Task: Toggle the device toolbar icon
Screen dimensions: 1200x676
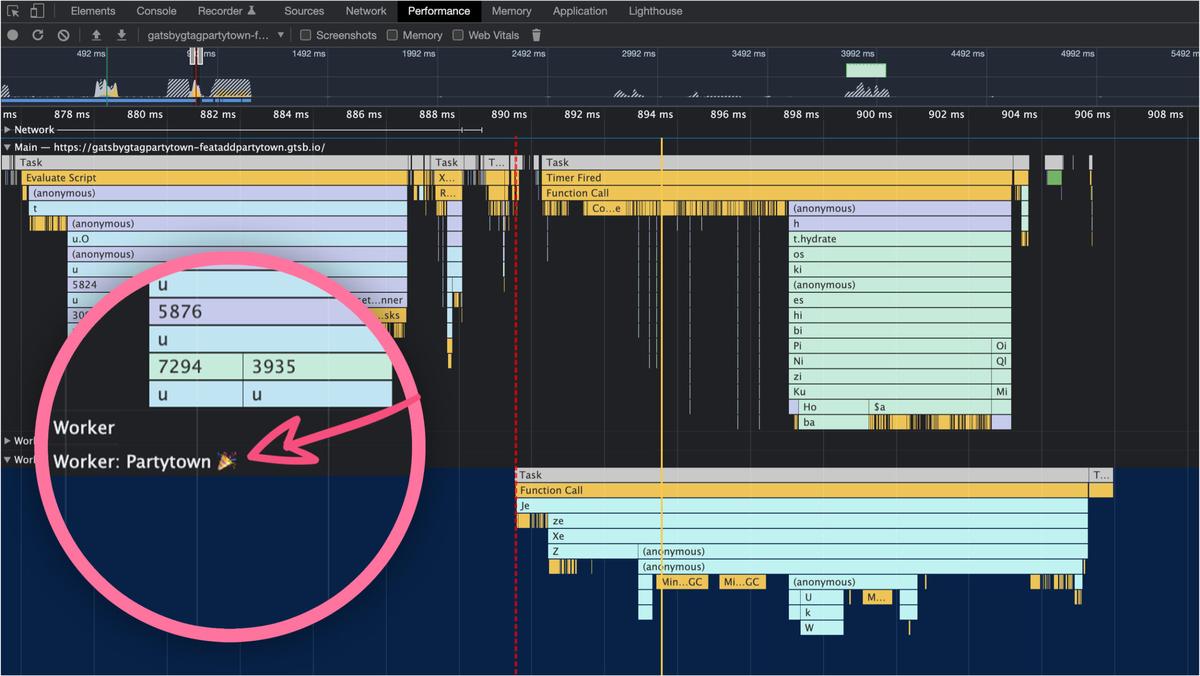Action: coord(37,11)
